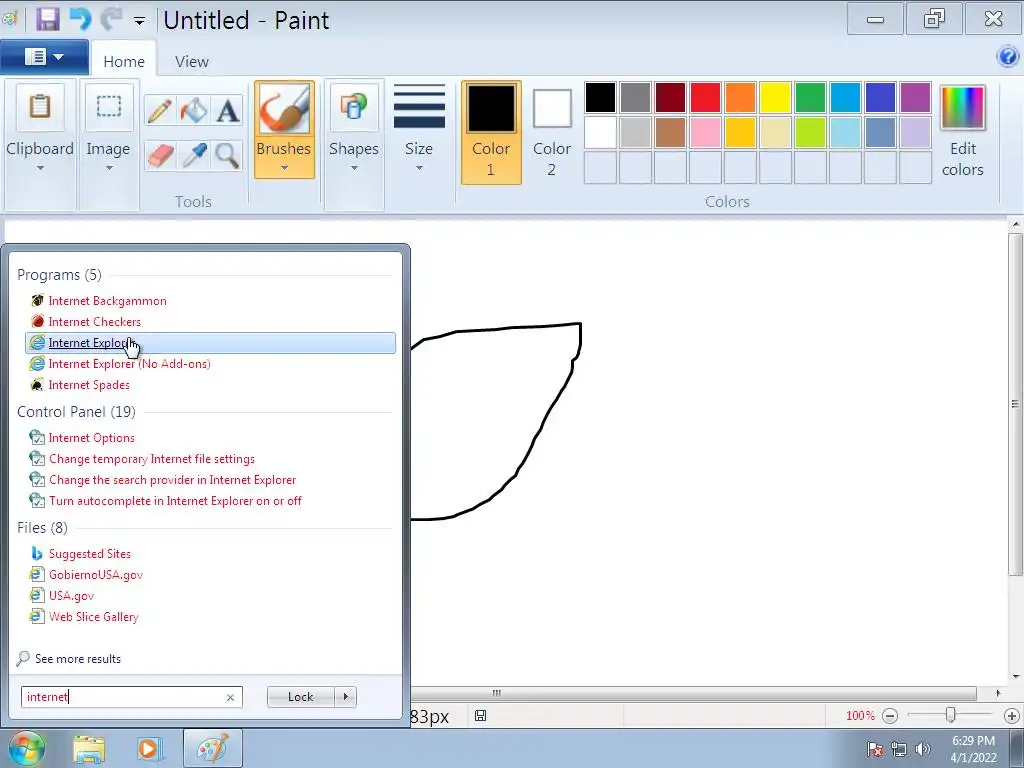Open Windows Media Player from taskbar
1024x768 pixels.
pos(149,749)
